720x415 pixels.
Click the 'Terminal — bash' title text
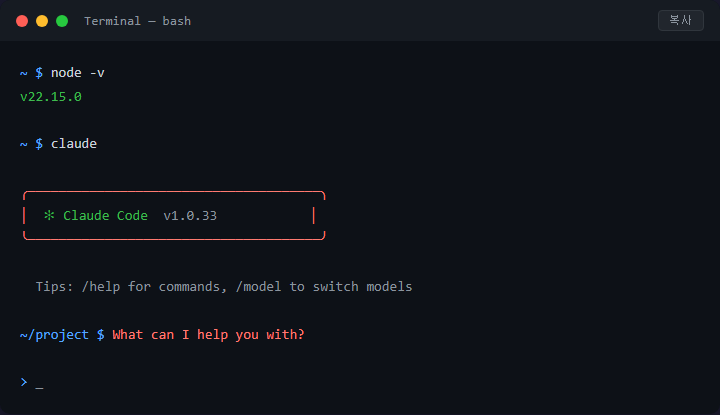point(137,21)
